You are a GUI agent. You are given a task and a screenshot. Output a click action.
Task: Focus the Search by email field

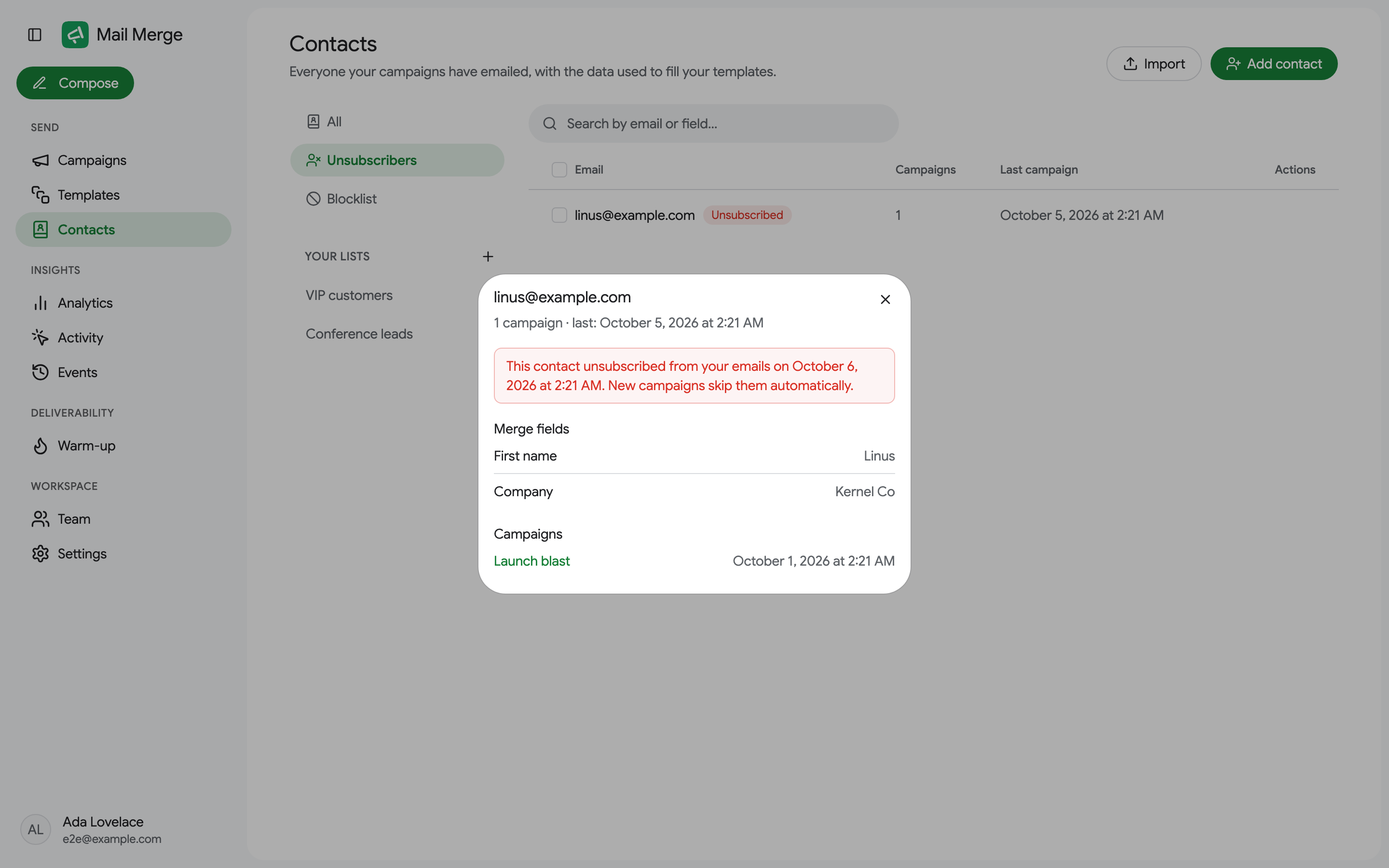coord(713,123)
